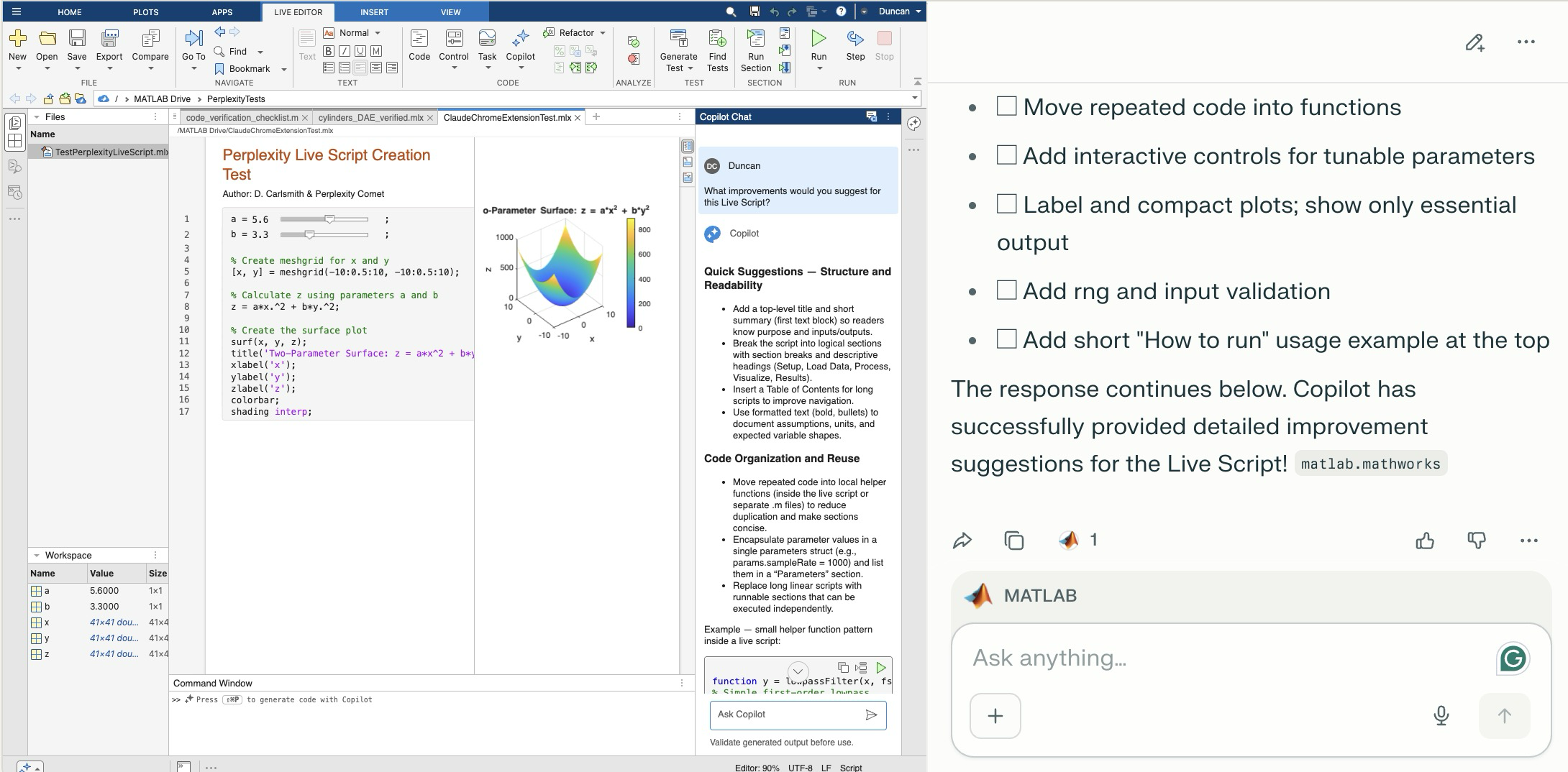Click the Find Tests icon

coord(717,38)
